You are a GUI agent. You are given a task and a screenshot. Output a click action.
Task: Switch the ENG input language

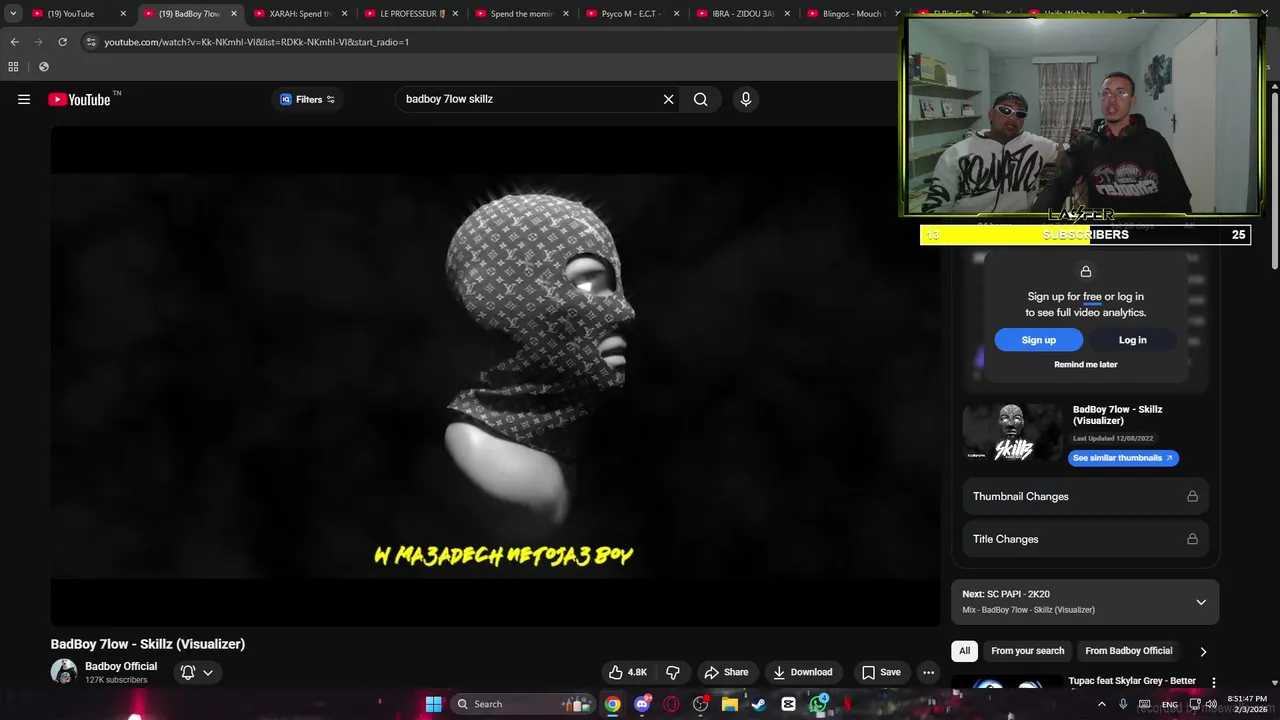click(1169, 704)
